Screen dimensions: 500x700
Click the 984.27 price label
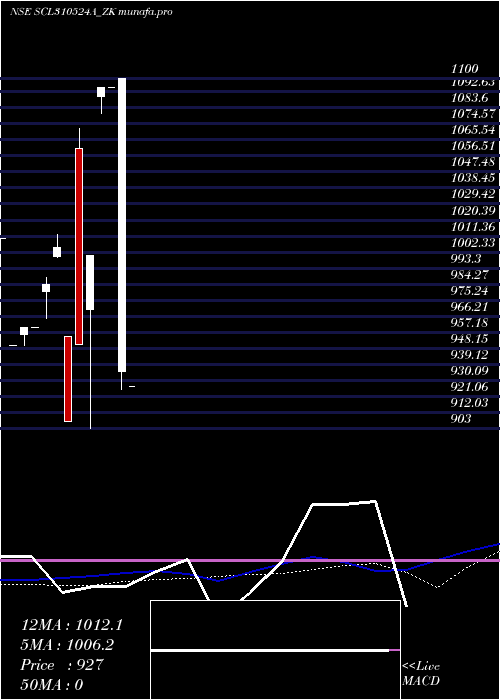coord(469,275)
